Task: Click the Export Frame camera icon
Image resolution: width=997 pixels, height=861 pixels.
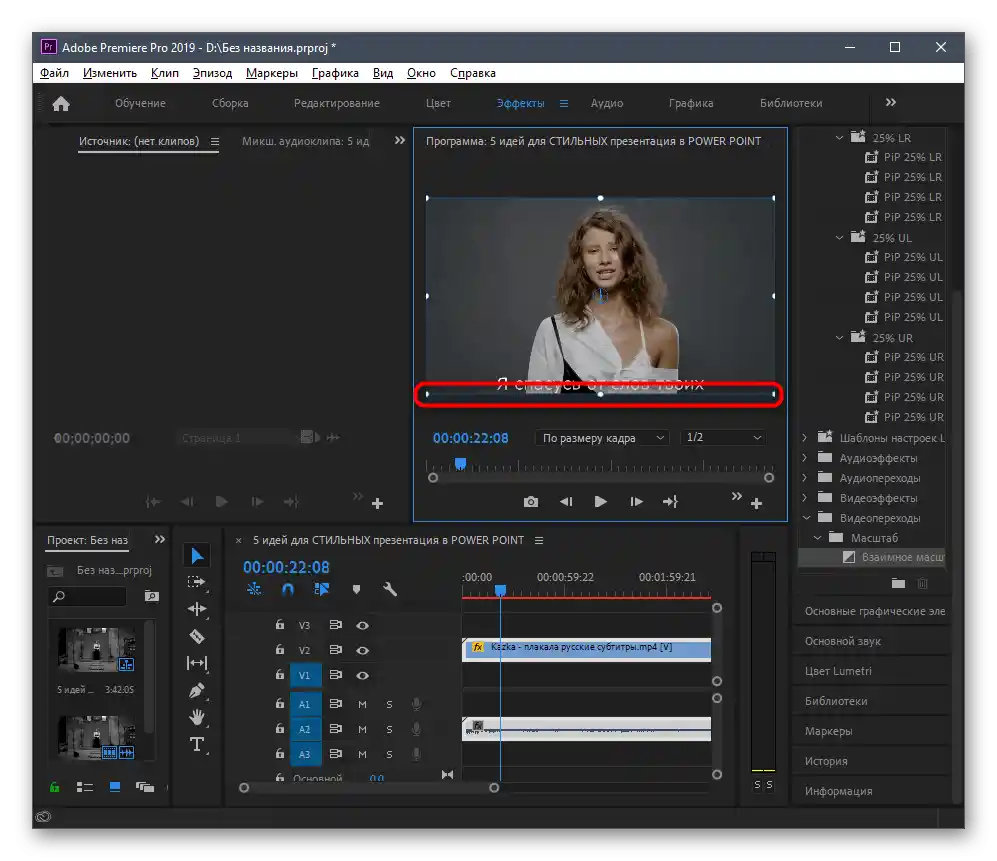Action: [531, 502]
